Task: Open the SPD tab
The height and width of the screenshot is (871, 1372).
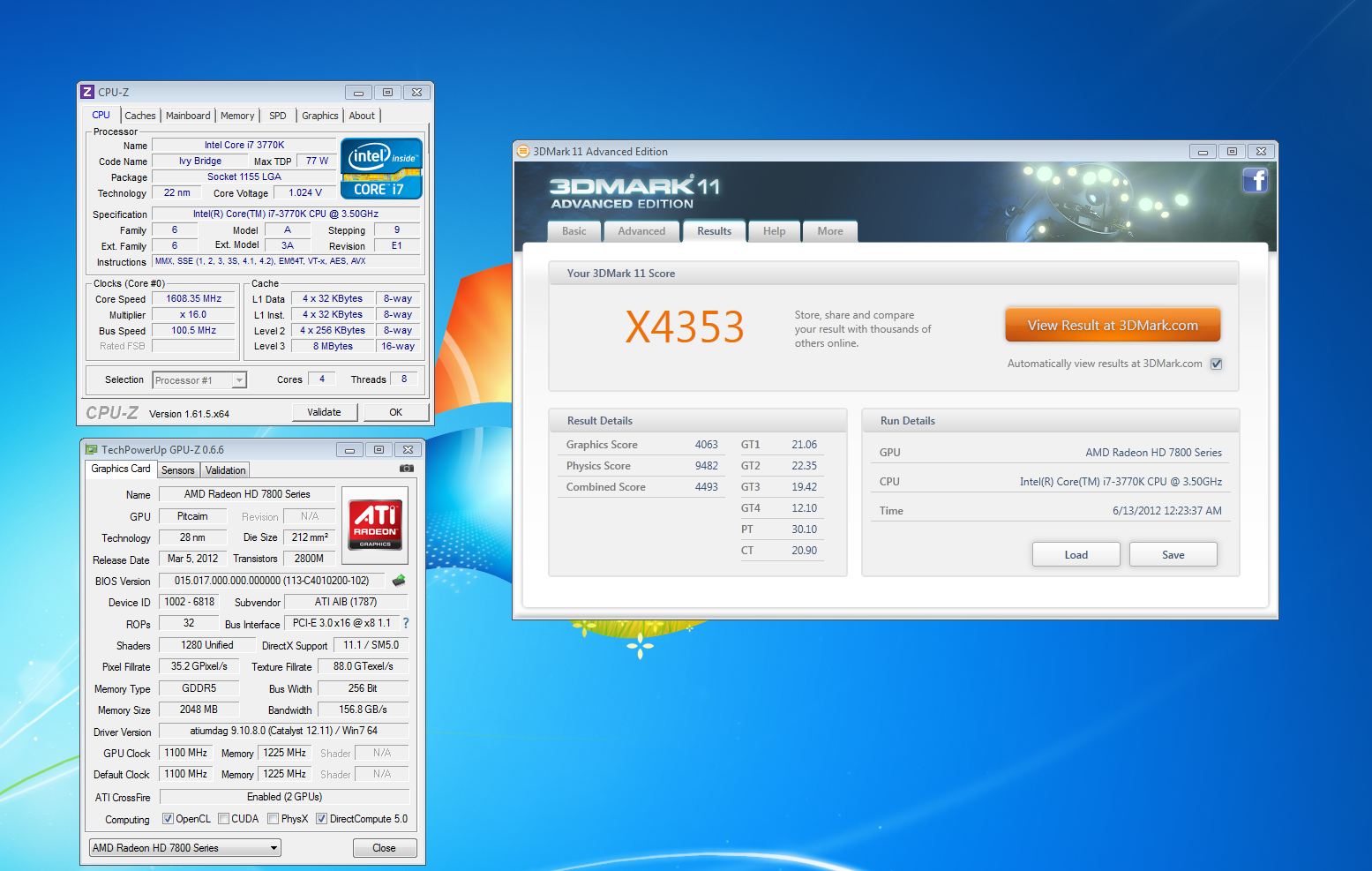Action: pyautogui.click(x=277, y=116)
